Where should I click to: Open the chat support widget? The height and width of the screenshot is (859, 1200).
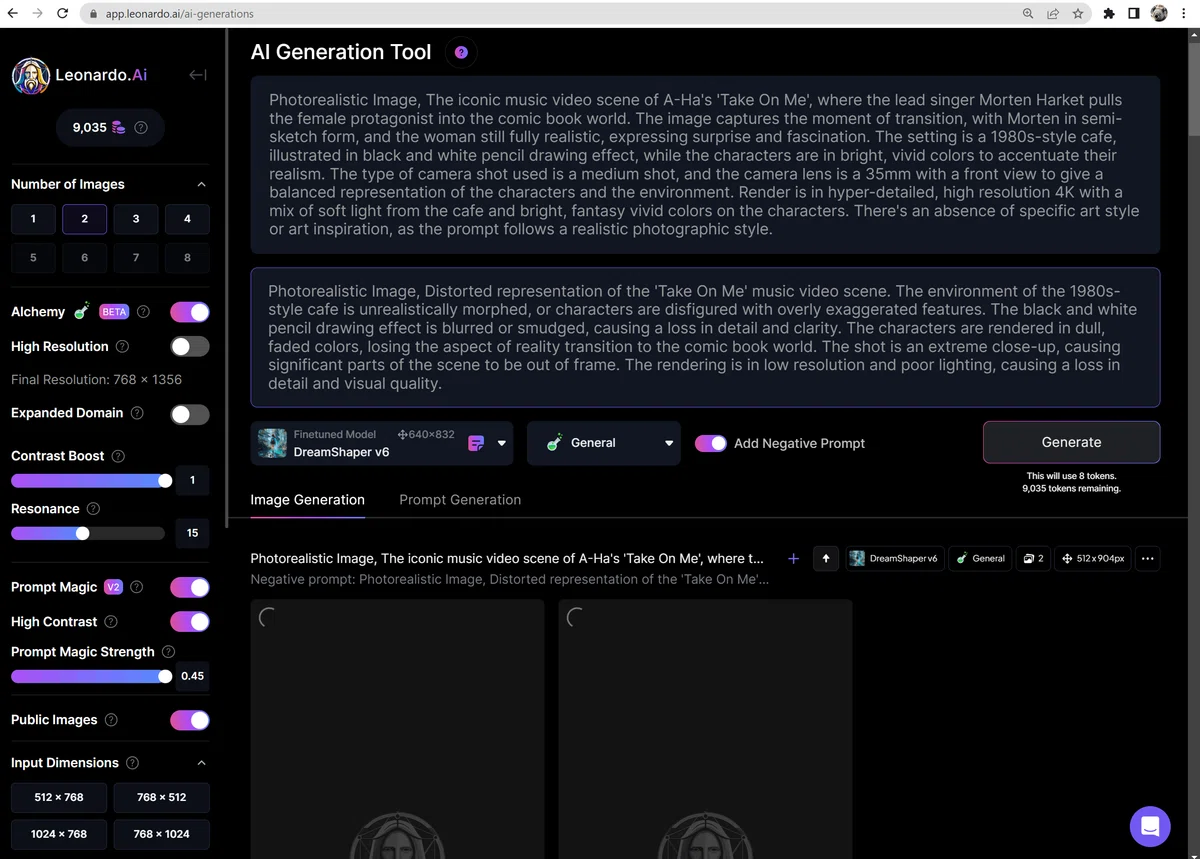[1150, 826]
